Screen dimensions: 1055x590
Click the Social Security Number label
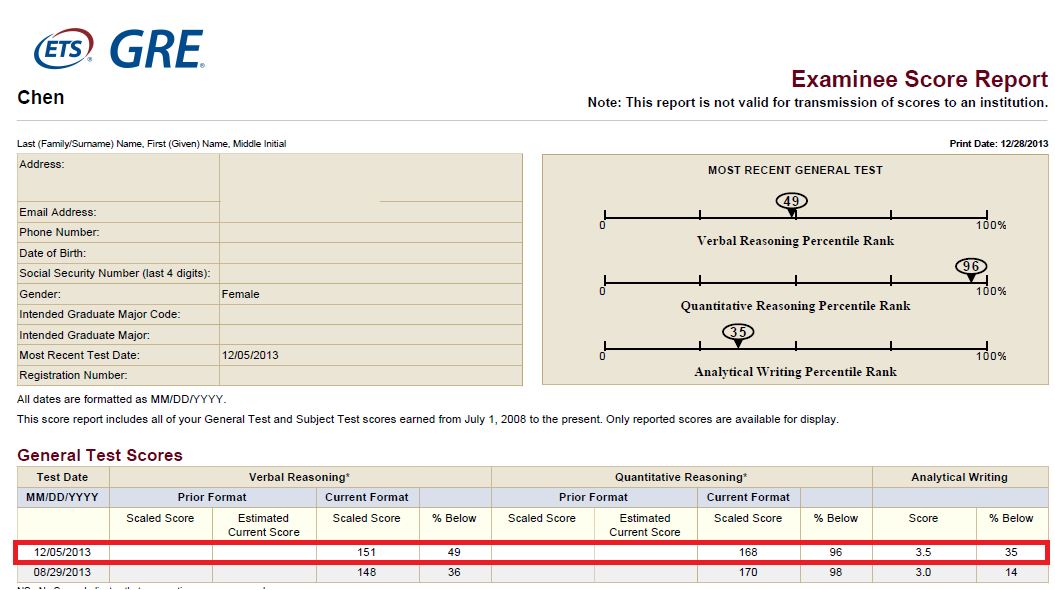coord(114,273)
